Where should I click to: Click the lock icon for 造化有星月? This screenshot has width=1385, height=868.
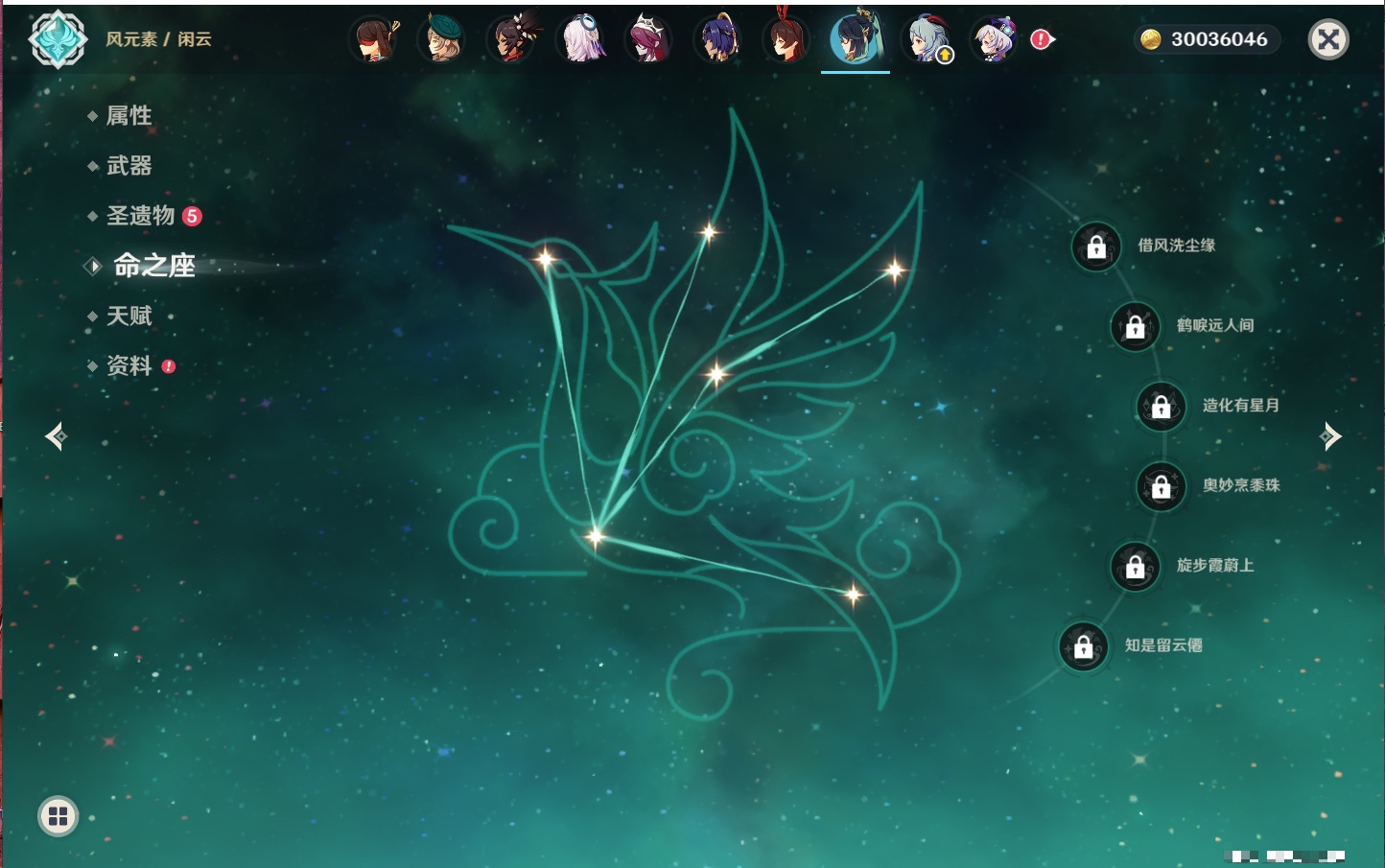click(x=1162, y=406)
